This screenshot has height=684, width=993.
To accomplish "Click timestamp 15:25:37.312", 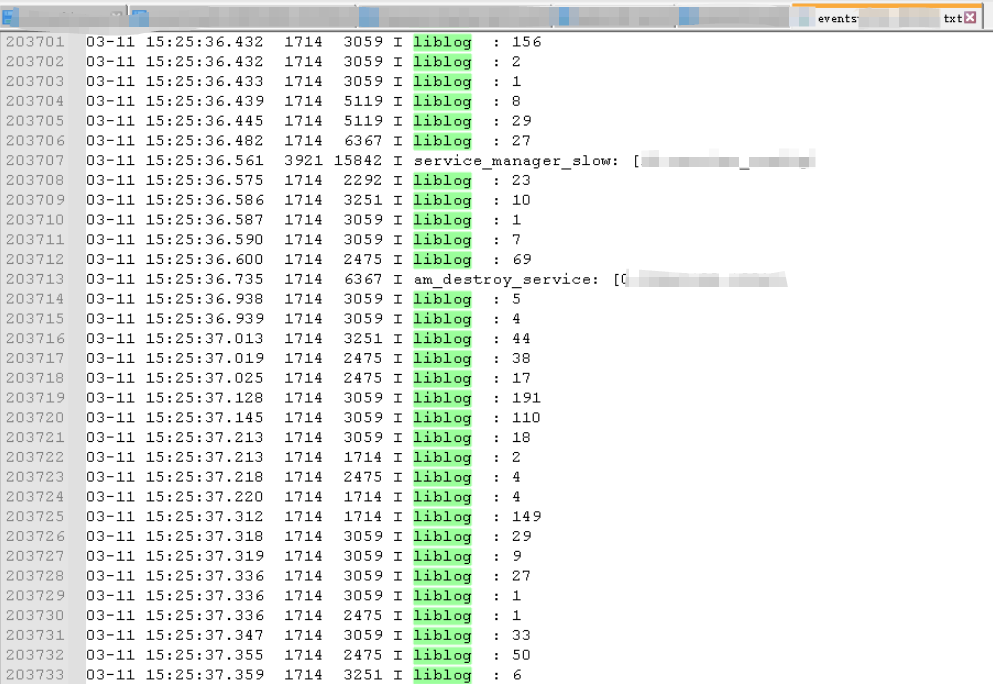I will [205, 516].
